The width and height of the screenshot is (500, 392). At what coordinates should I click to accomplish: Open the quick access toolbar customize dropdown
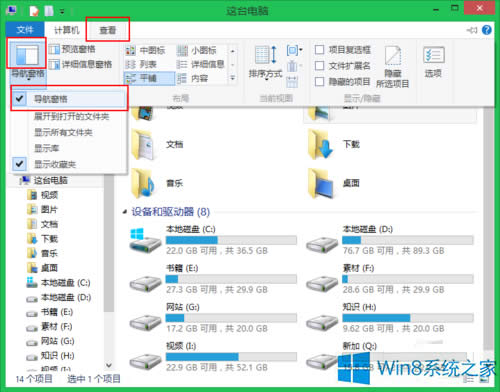pos(62,12)
